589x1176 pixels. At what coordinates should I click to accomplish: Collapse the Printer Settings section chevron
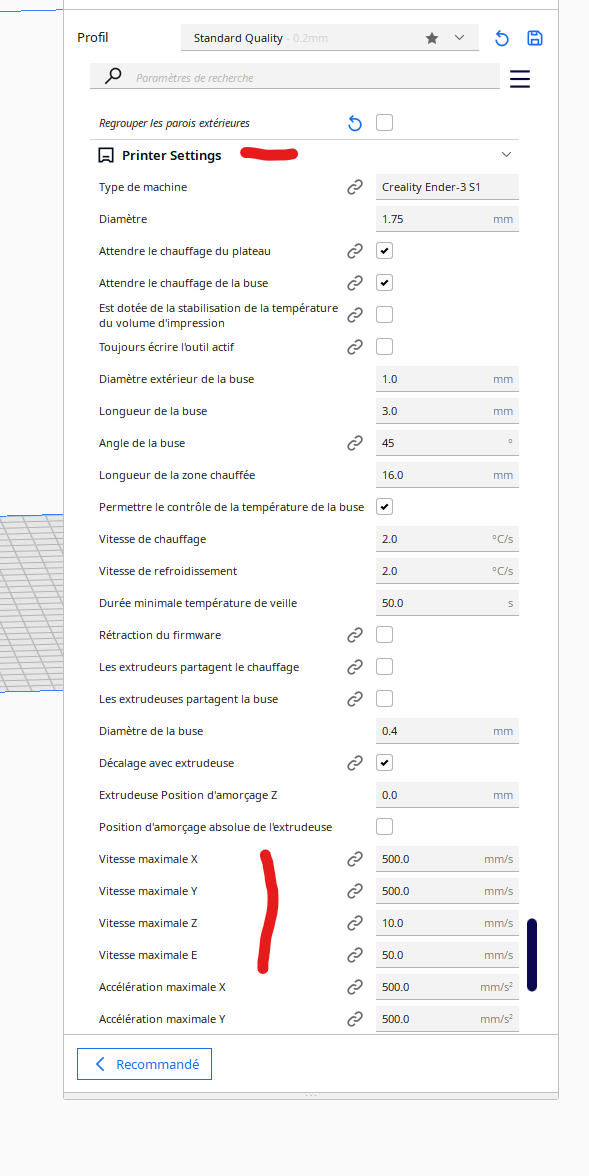coord(506,154)
